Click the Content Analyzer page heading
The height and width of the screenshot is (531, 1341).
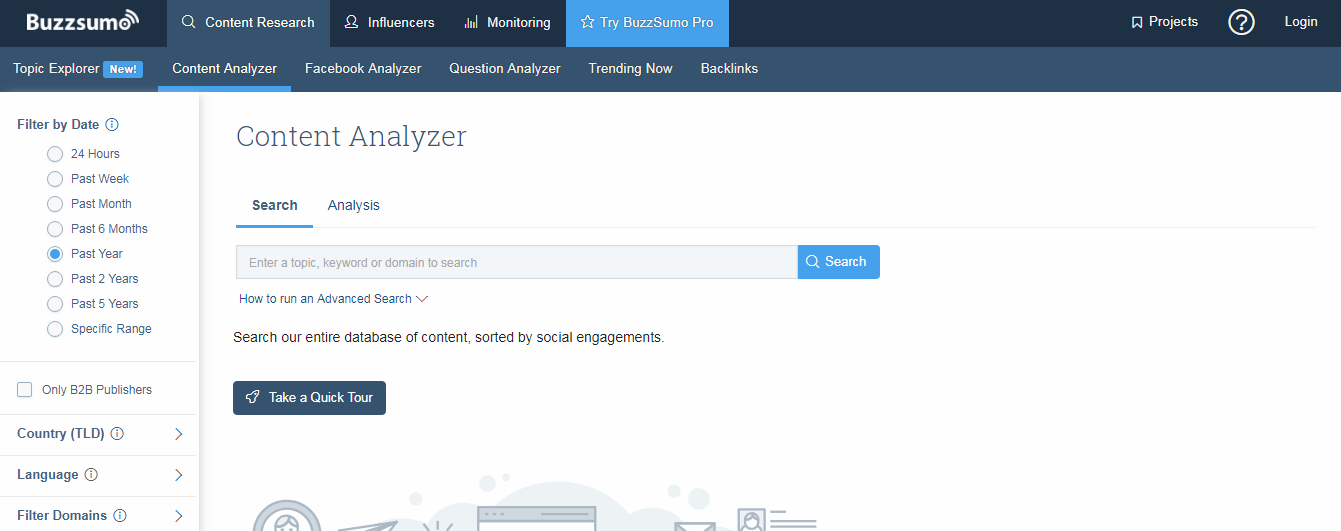tap(351, 137)
